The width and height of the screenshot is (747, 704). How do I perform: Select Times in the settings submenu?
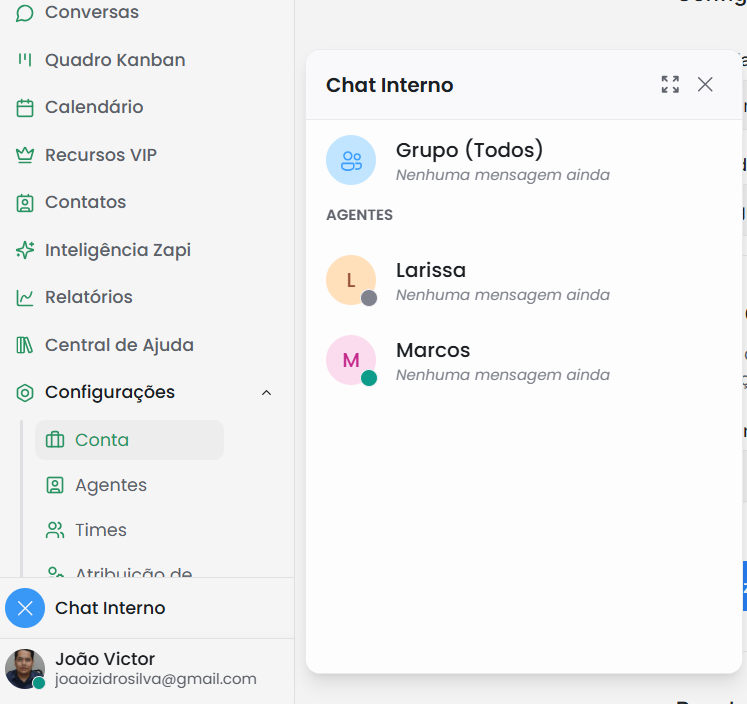[100, 530]
